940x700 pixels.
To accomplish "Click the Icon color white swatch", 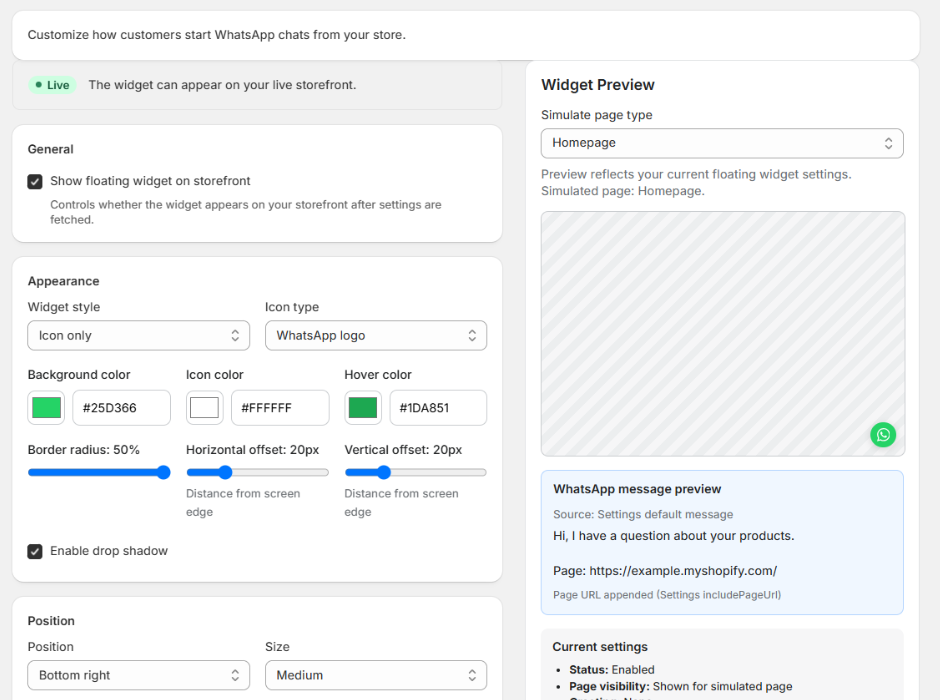I will pyautogui.click(x=204, y=408).
